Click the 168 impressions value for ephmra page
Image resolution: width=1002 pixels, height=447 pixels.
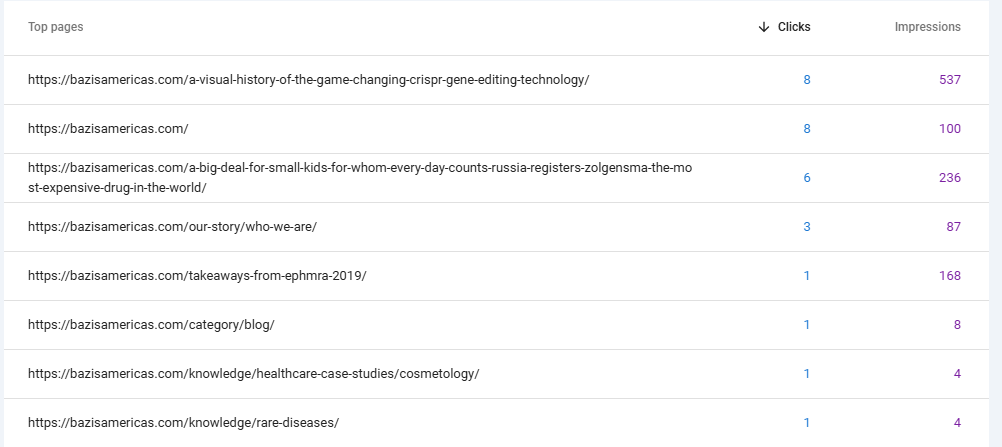(949, 275)
